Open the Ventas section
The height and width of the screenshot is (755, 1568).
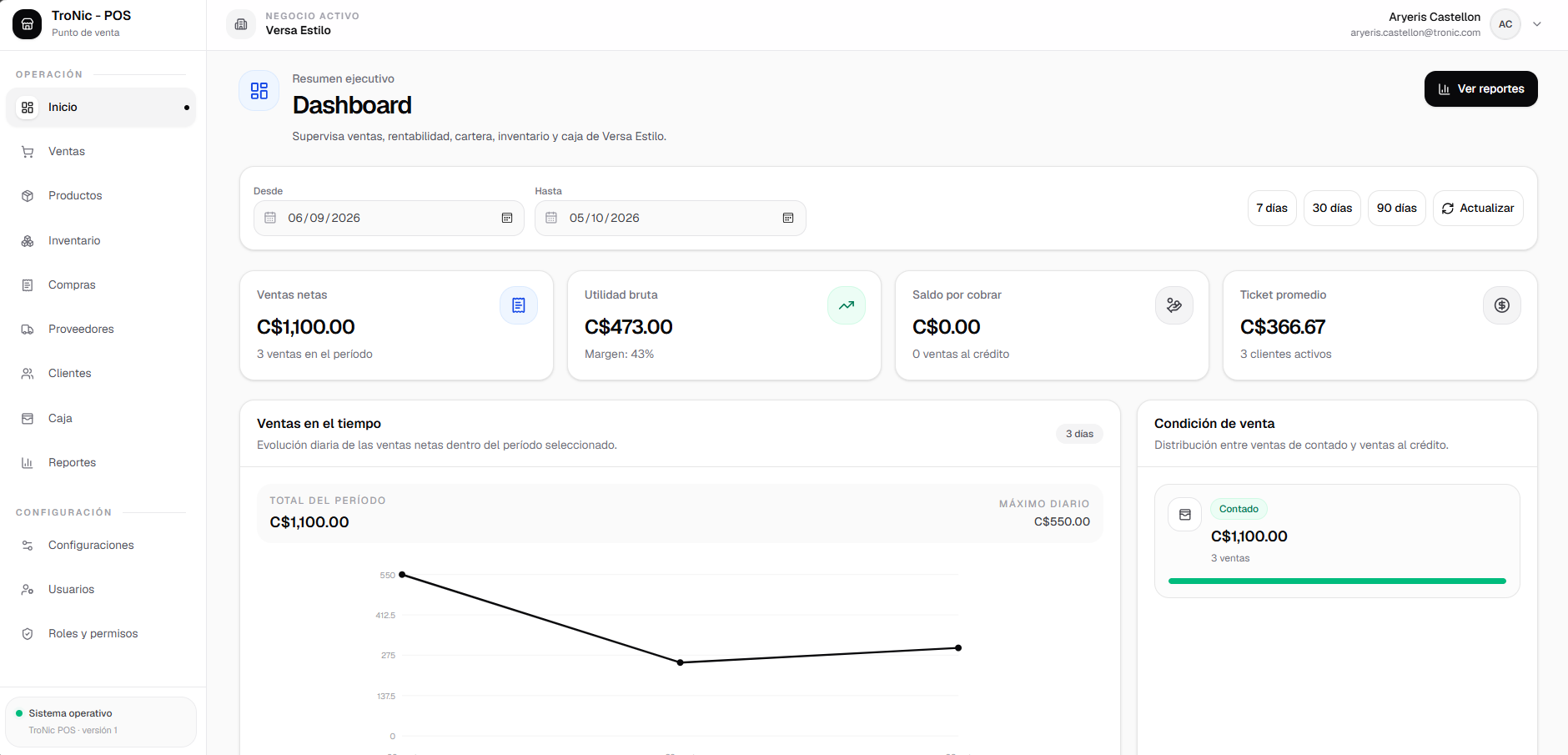click(101, 152)
